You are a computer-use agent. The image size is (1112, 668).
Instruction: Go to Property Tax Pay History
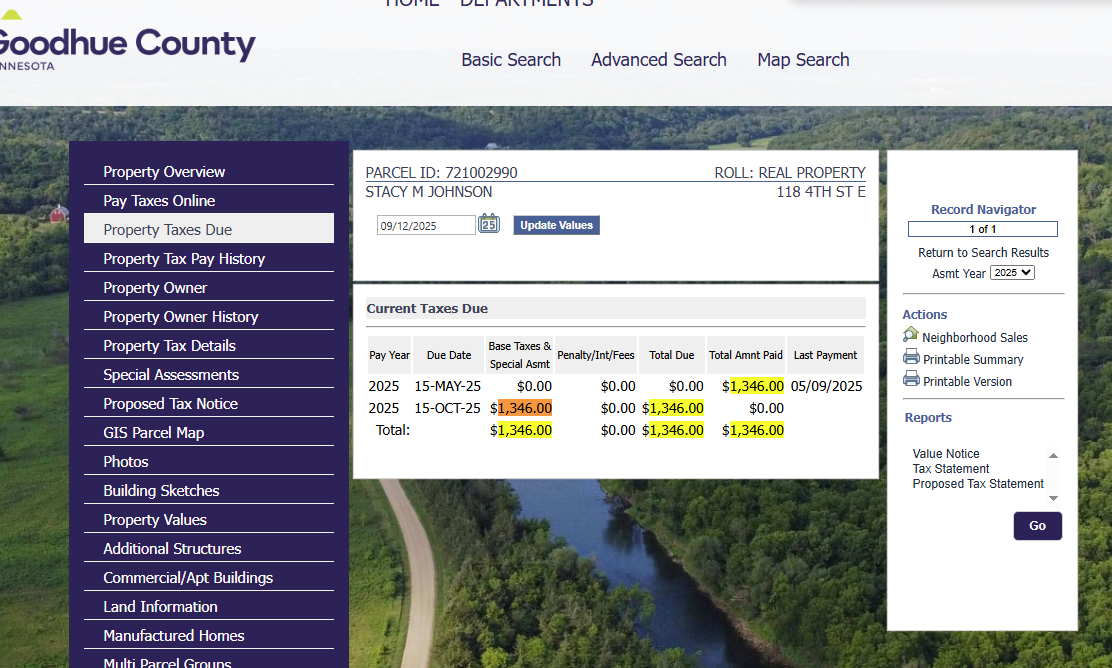184,259
